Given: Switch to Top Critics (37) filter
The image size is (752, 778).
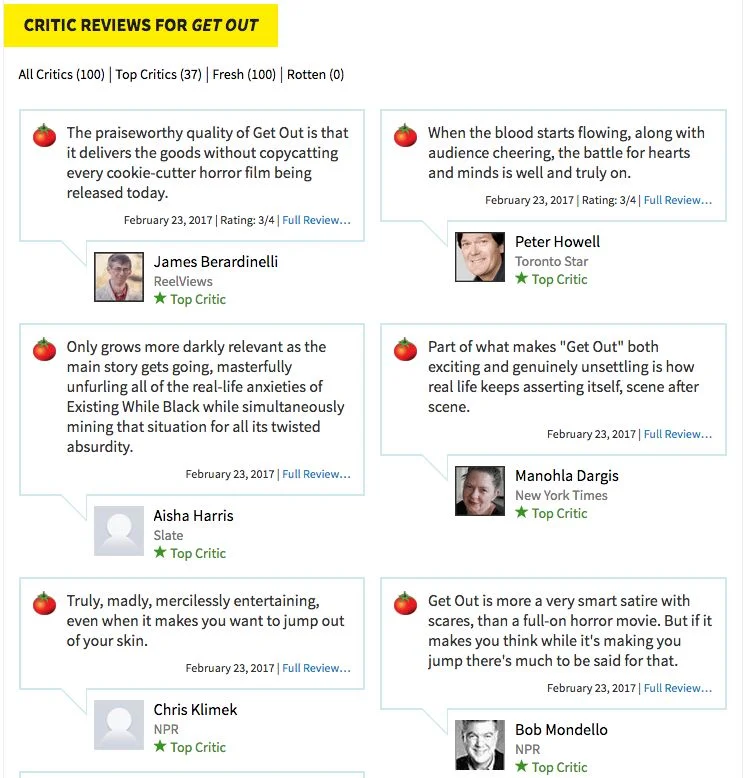Looking at the screenshot, I should (x=159, y=74).
